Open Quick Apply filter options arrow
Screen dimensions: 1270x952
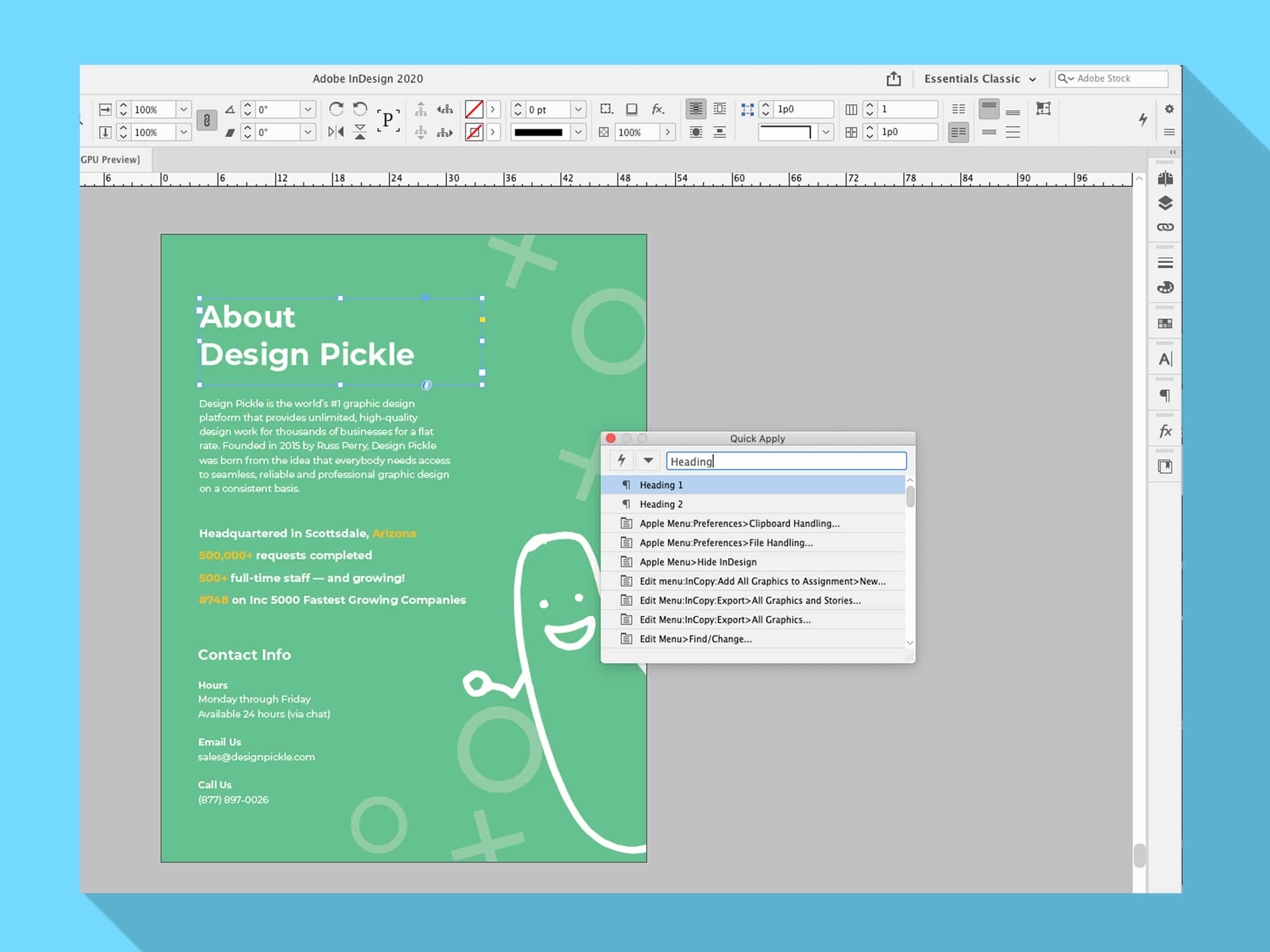point(648,461)
